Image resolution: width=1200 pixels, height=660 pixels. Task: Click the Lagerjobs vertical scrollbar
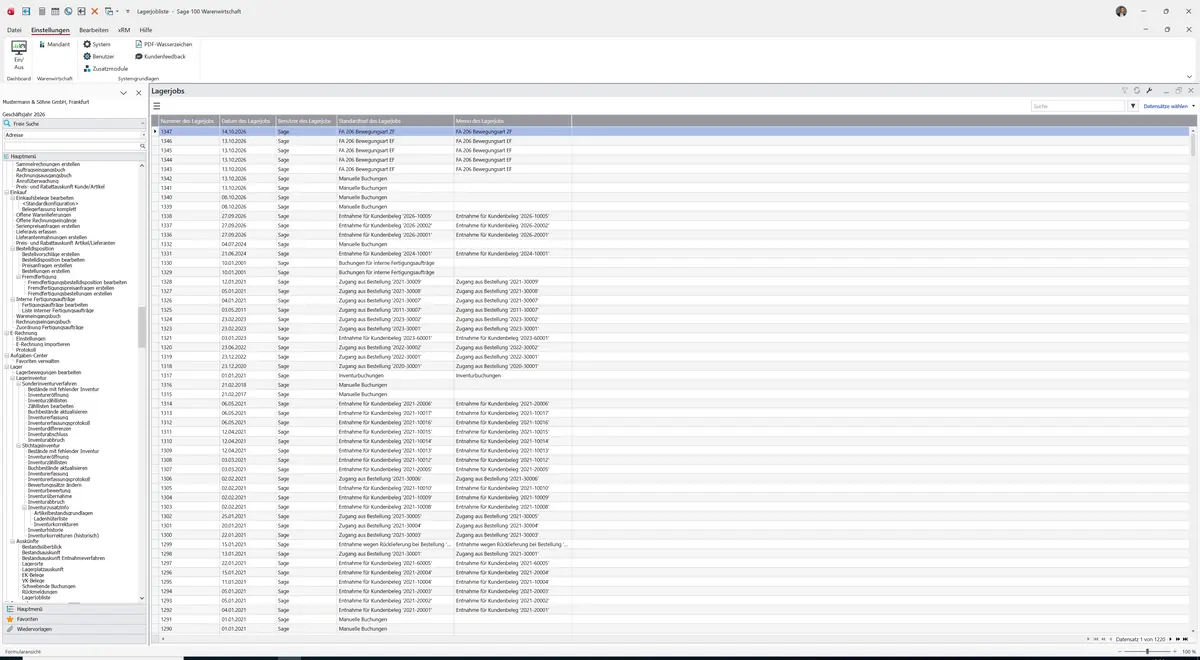(1193, 144)
